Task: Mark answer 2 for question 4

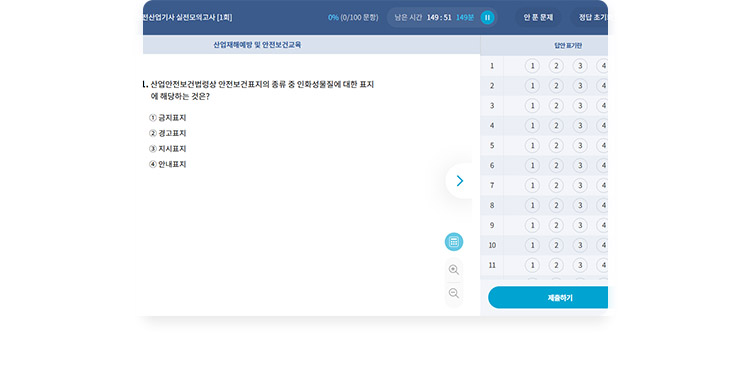Action: click(556, 126)
